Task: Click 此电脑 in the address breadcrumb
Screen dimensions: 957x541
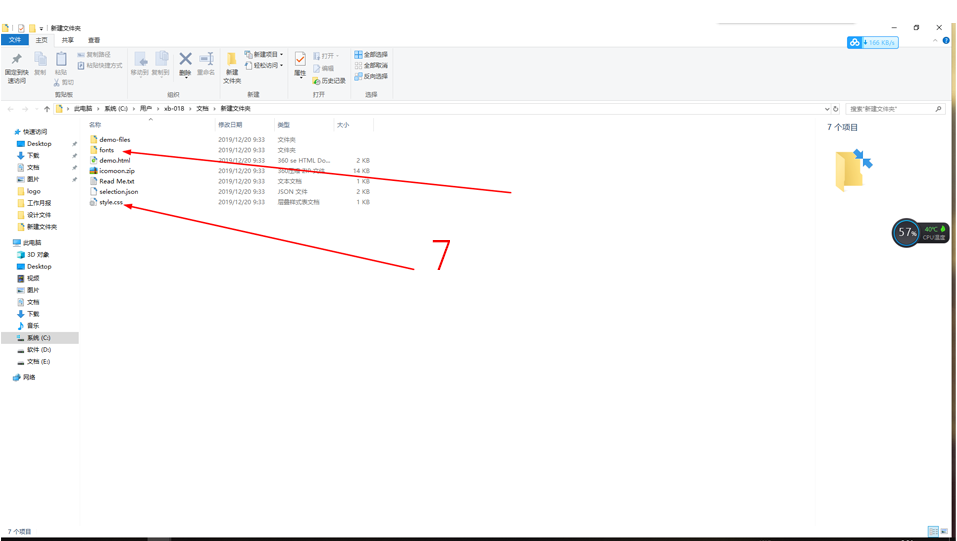Action: point(83,109)
